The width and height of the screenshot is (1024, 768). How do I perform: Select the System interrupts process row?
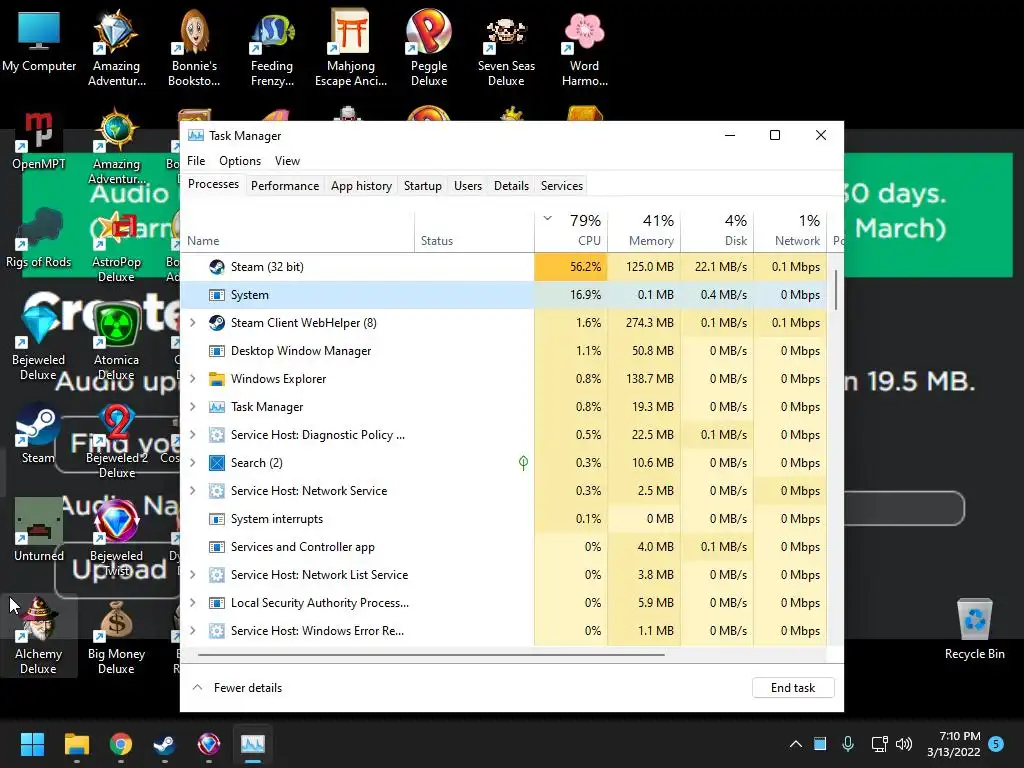[504, 519]
